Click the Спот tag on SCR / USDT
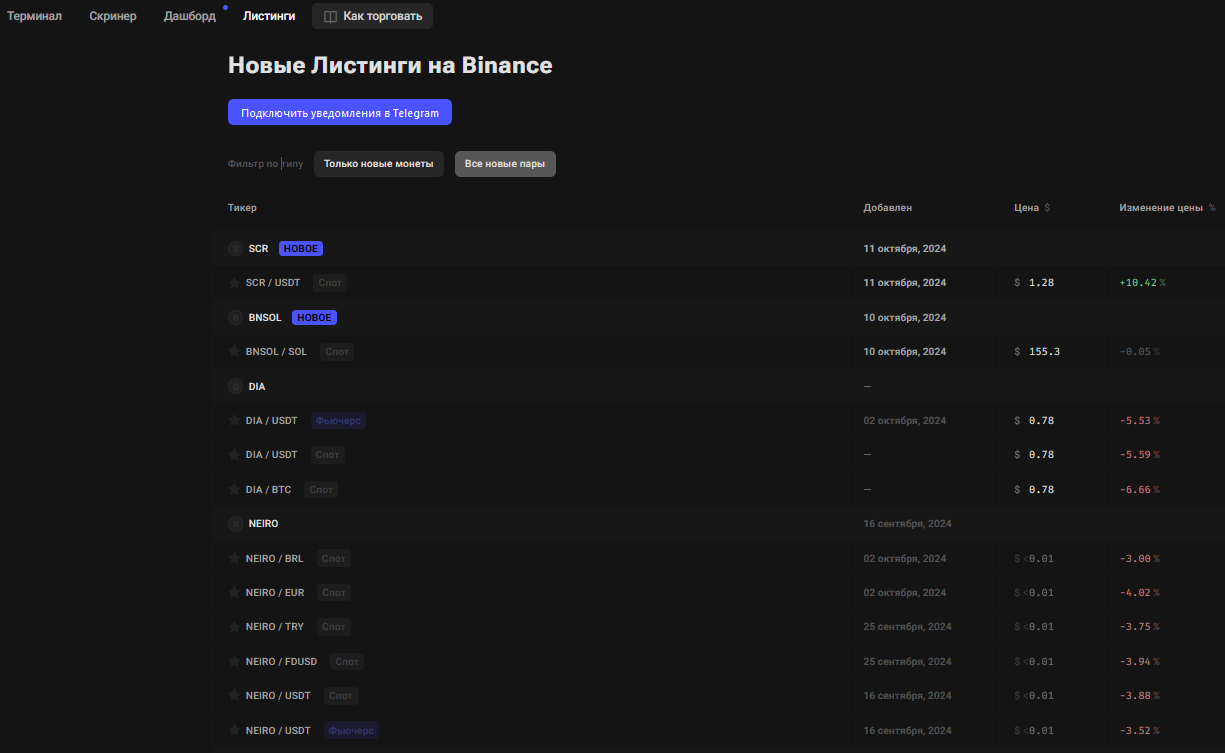Image resolution: width=1225 pixels, height=753 pixels. coord(330,283)
